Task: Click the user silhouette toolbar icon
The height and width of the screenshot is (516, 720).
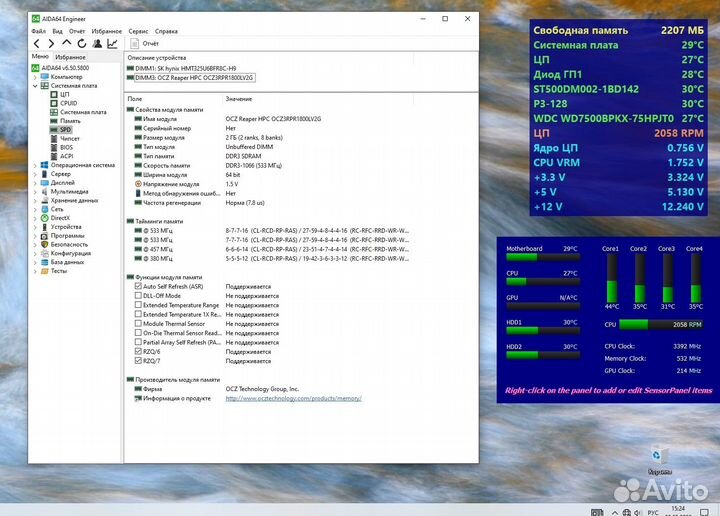Action: tap(97, 44)
